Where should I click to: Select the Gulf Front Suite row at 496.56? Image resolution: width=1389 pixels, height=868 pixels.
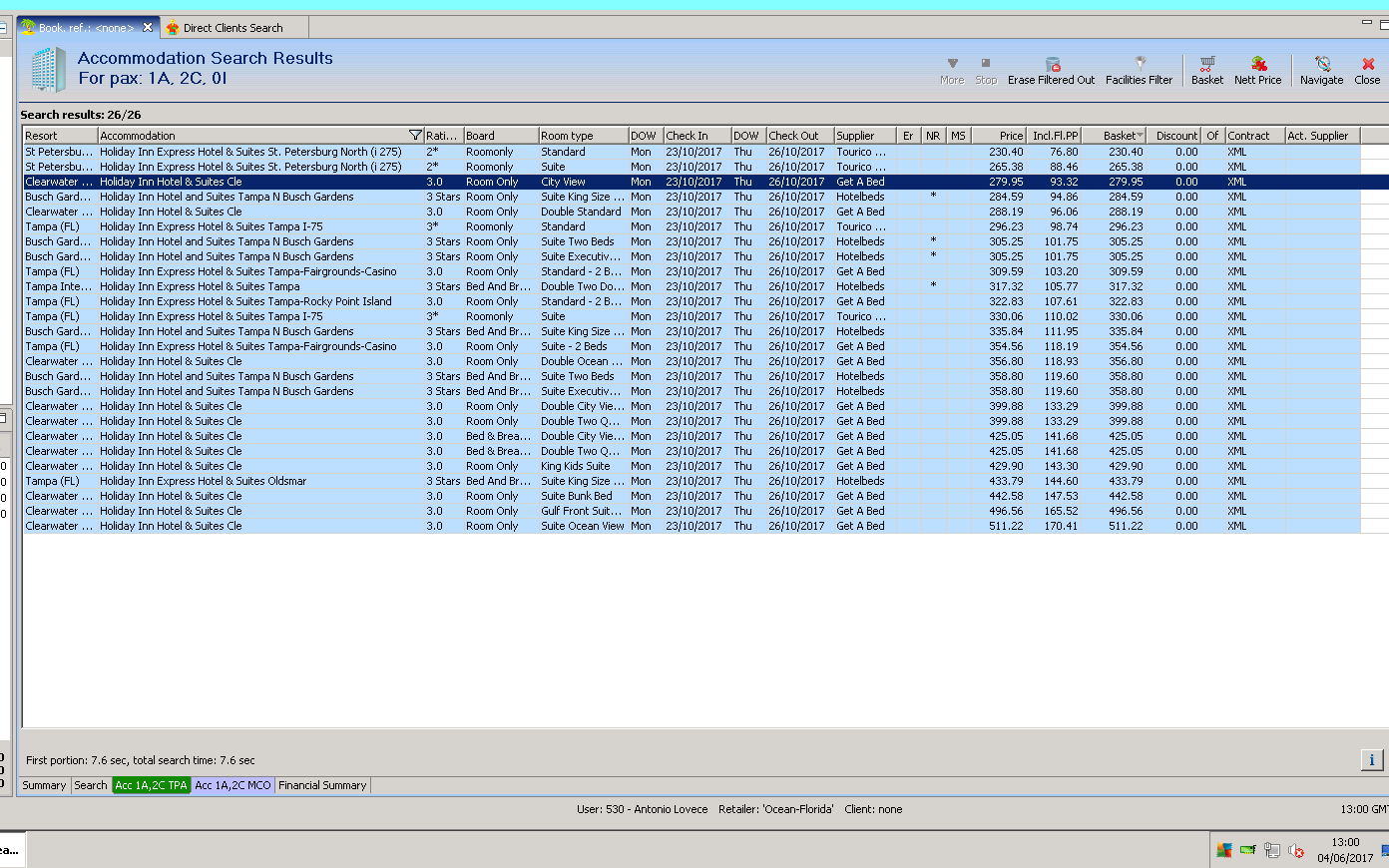click(x=579, y=511)
